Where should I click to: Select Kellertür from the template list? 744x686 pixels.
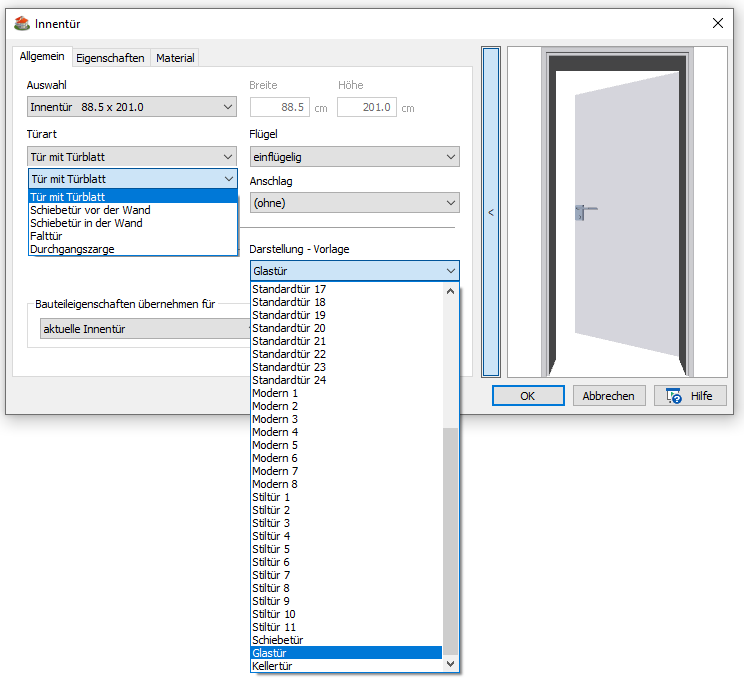point(272,665)
